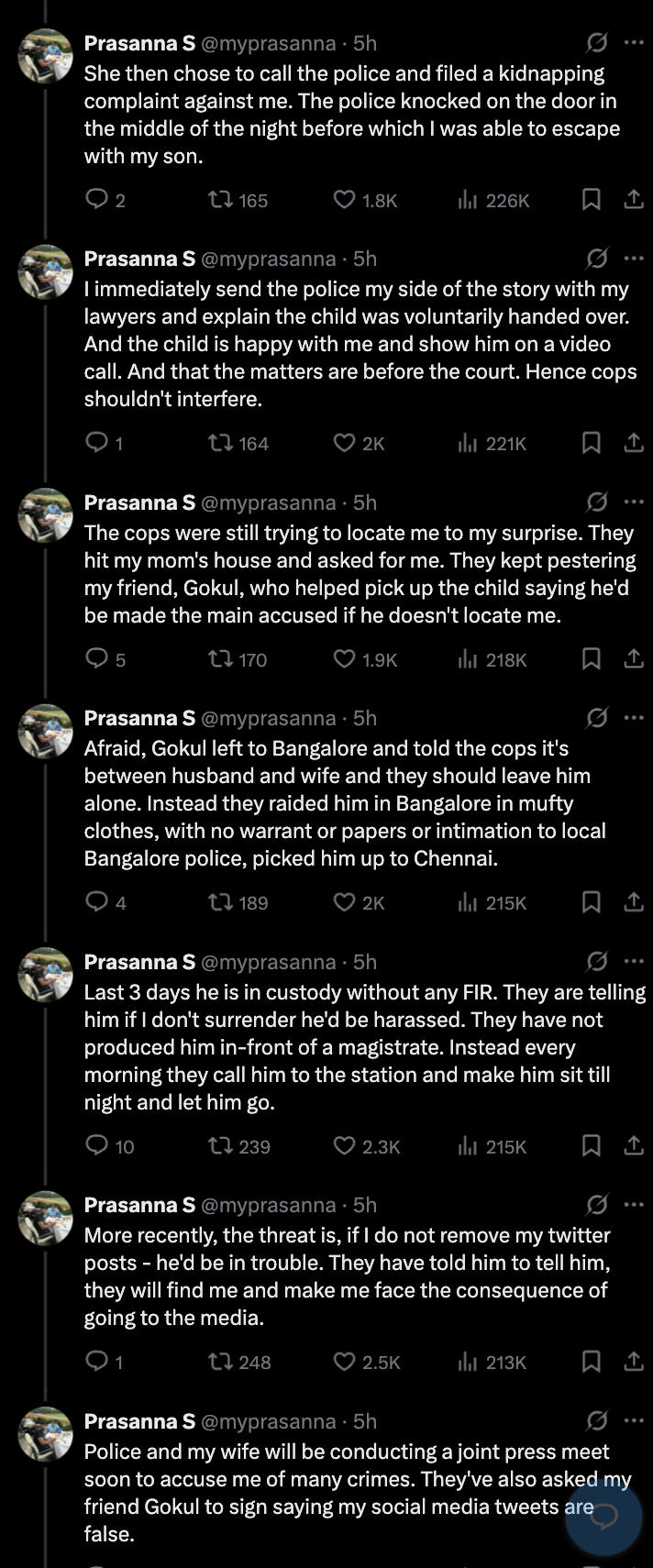Open the avatar thumbnail of the third tweet
Image resolution: width=653 pixels, height=1568 pixels.
tap(46, 514)
